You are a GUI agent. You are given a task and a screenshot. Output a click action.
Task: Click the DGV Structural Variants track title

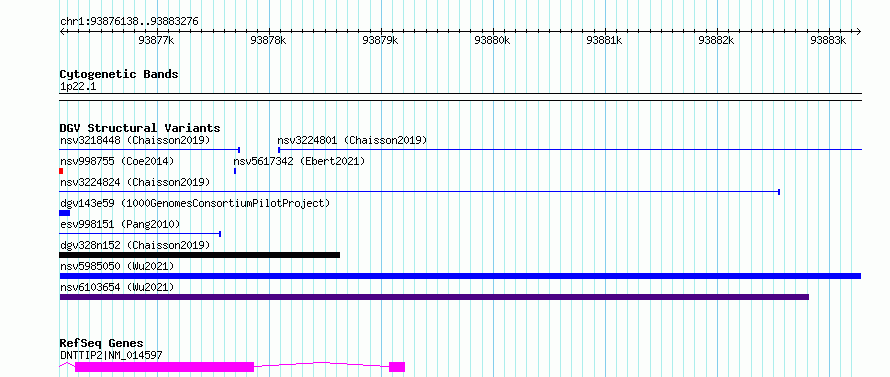140,128
